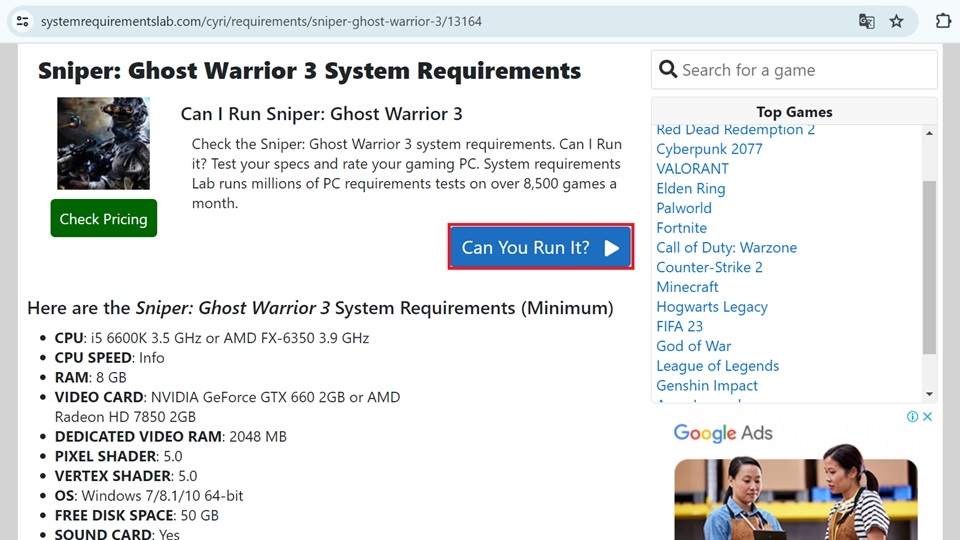The image size is (960, 540).
Task: Click the address bar URL
Action: click(261, 21)
